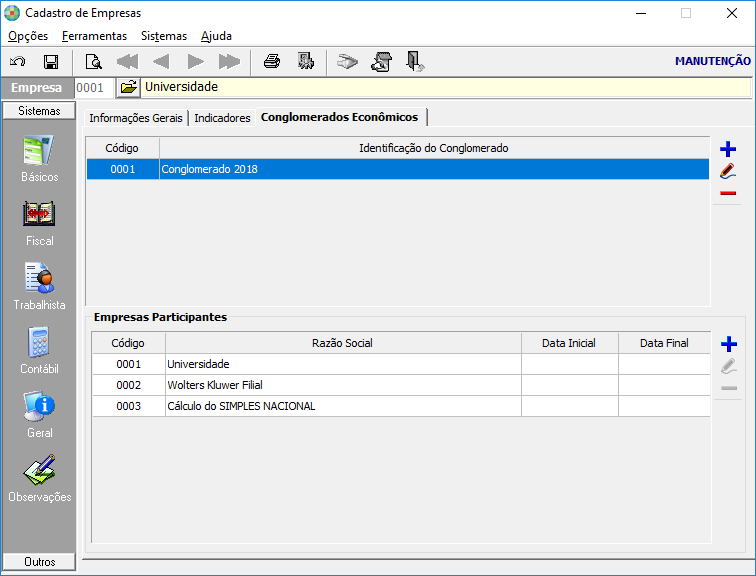
Task: Click the Empresa code field 0001
Action: click(94, 88)
